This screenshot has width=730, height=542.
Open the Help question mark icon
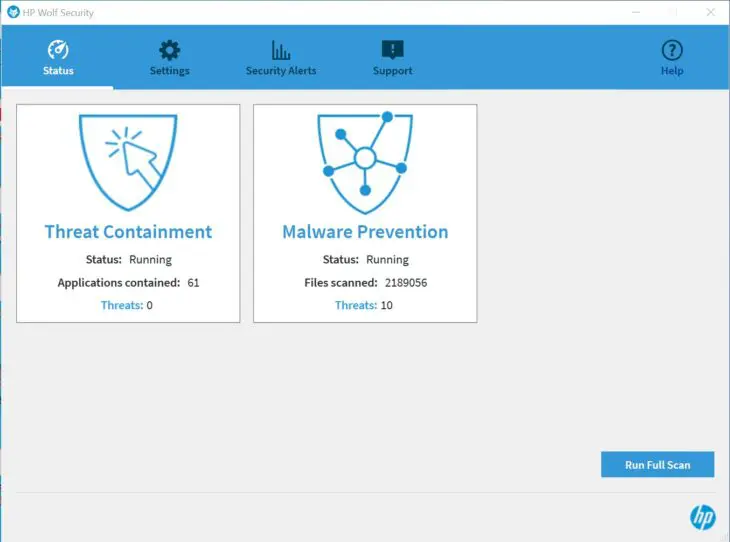click(x=672, y=50)
